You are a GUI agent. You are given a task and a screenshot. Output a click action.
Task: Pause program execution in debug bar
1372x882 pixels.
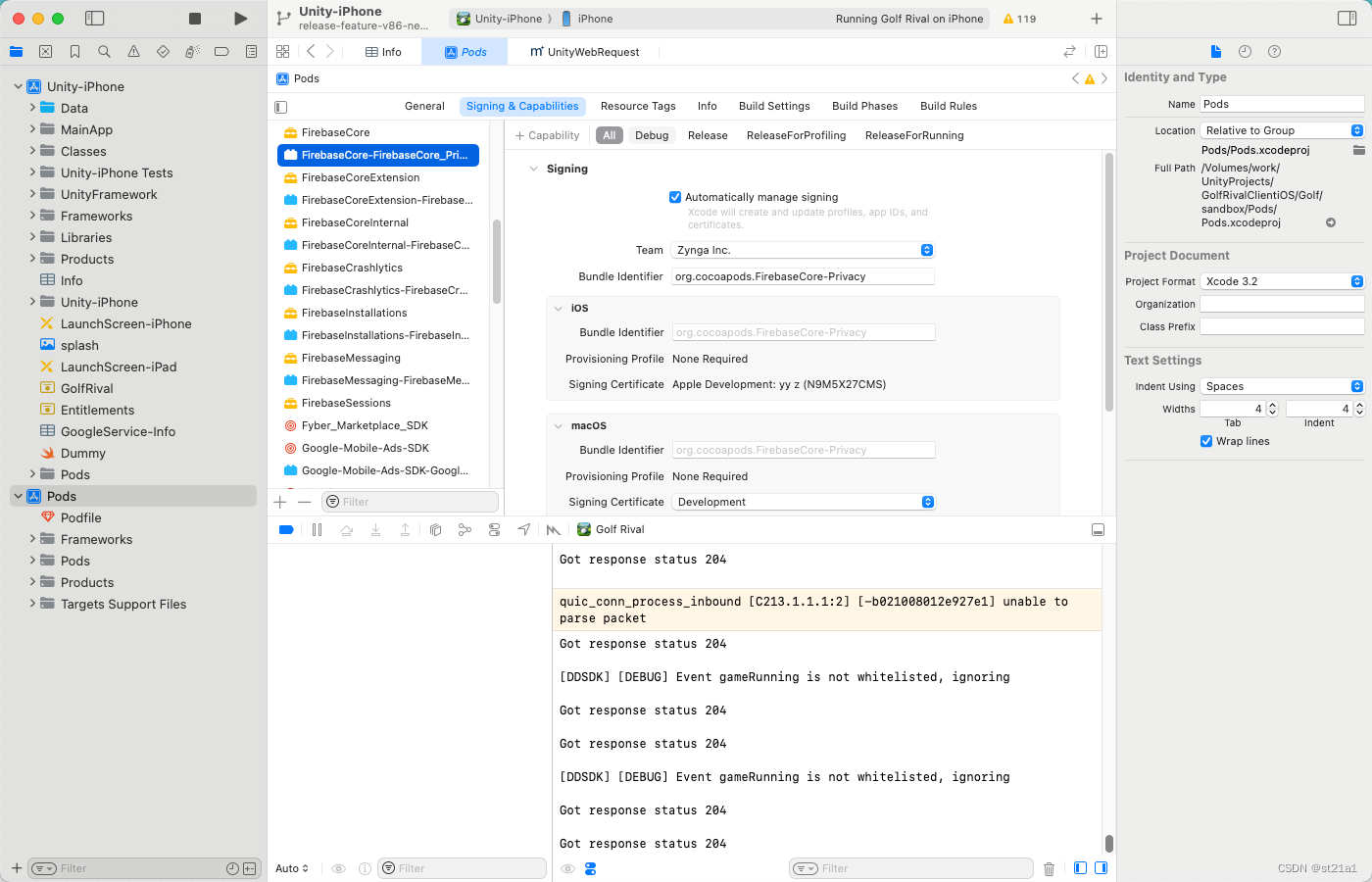(x=317, y=530)
